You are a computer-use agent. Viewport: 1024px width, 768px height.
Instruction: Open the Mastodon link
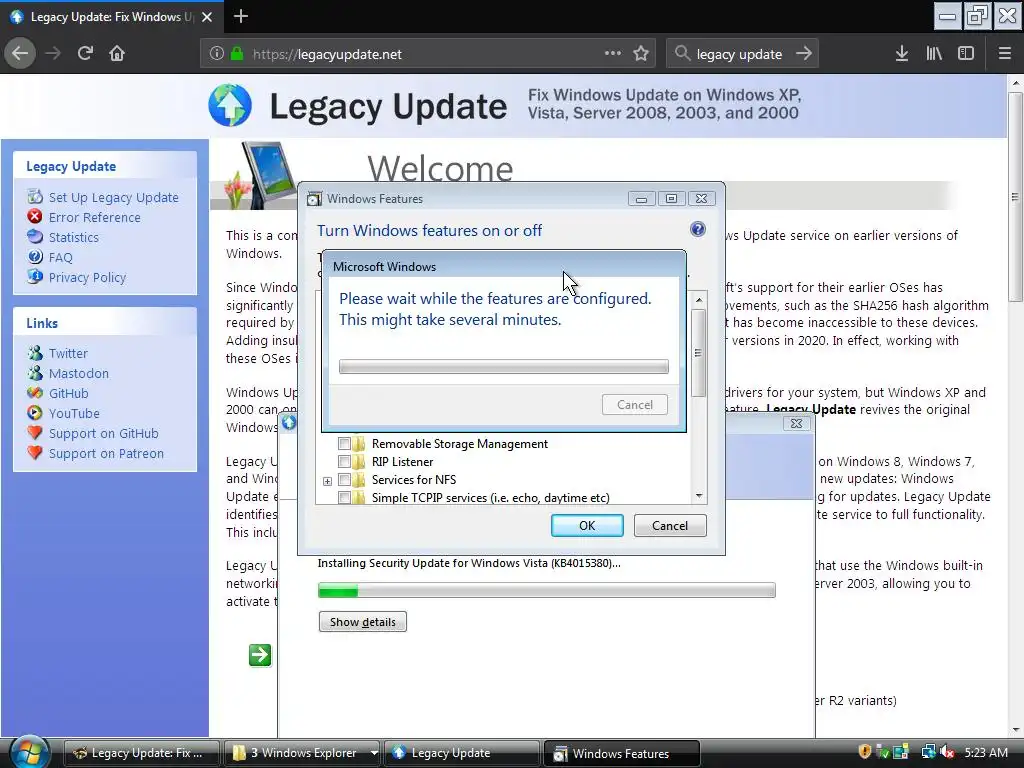(79, 374)
